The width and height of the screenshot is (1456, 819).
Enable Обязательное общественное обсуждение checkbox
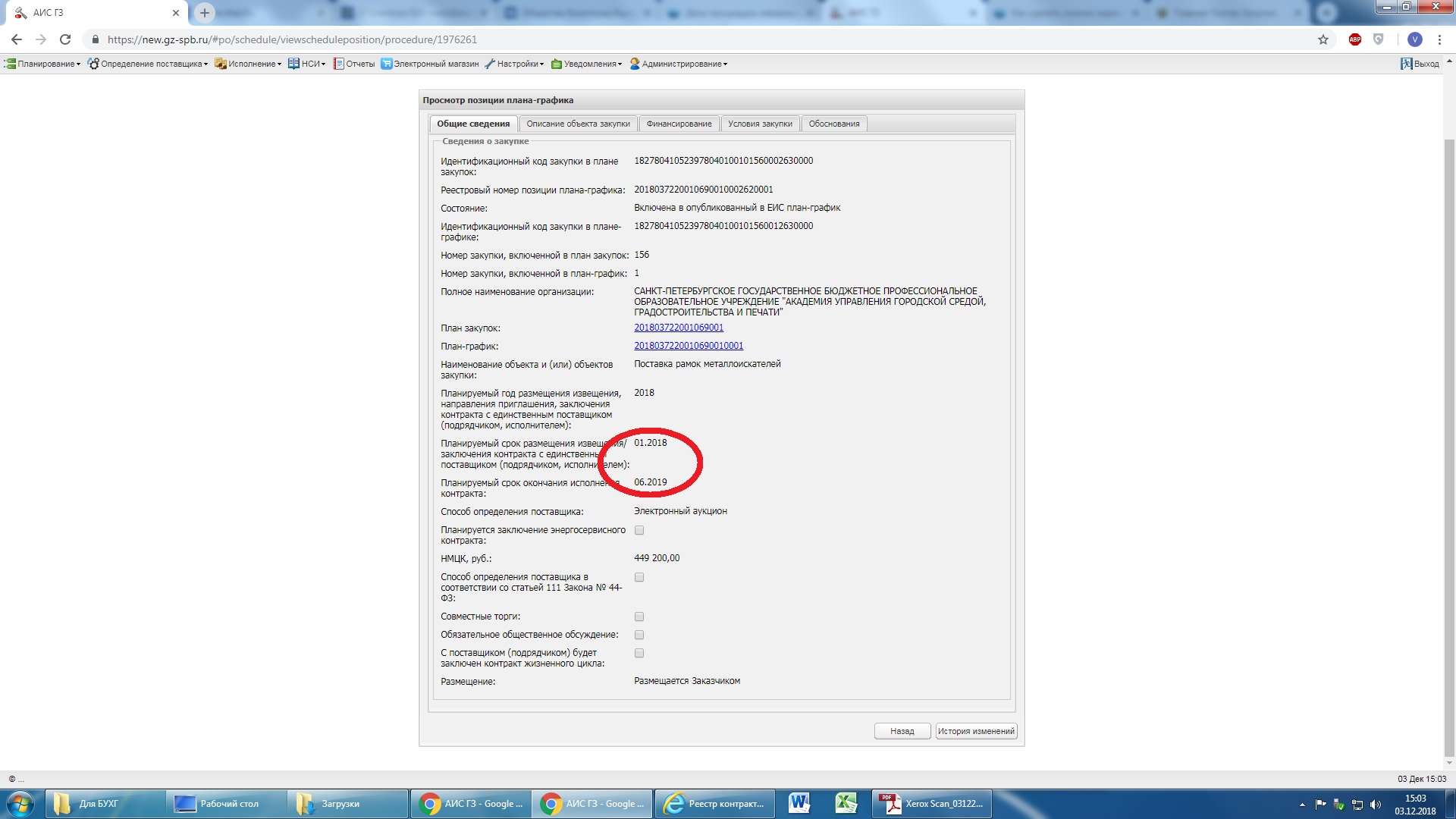point(639,635)
